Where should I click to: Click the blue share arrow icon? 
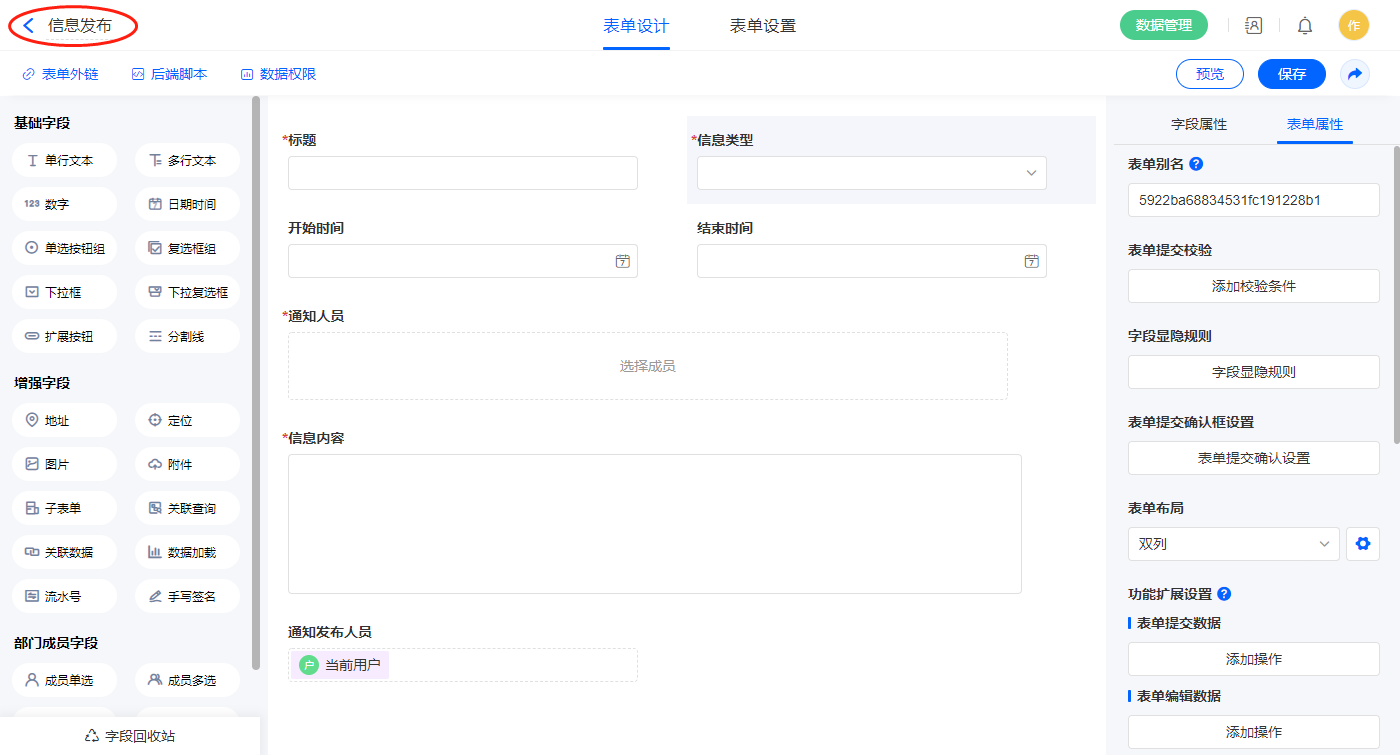[1355, 74]
